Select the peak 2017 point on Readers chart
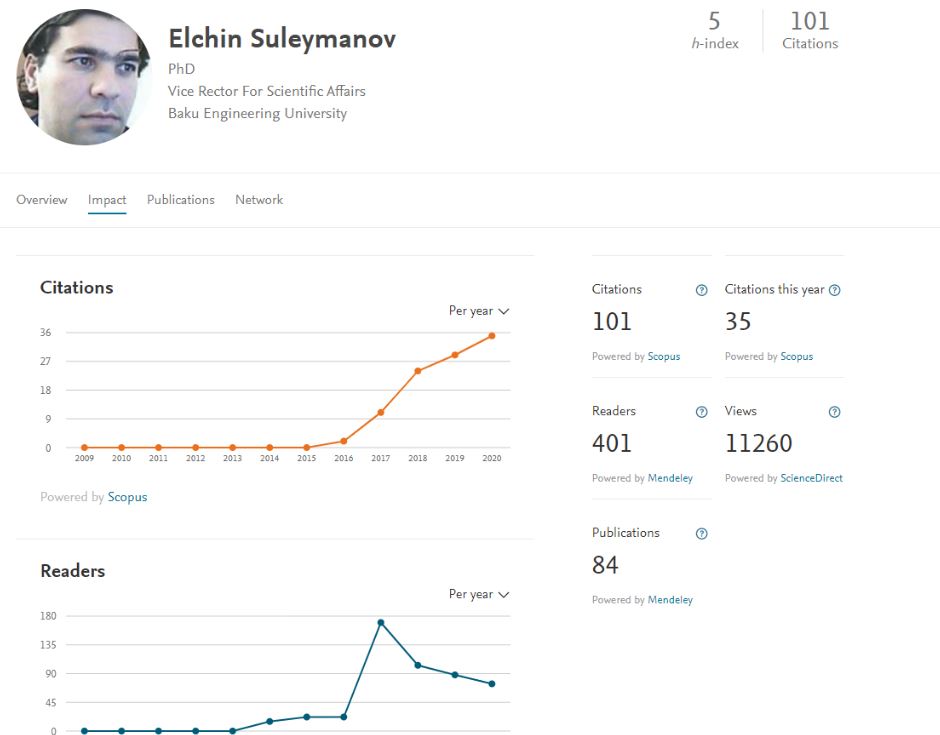The width and height of the screenshot is (940, 735). (x=381, y=623)
